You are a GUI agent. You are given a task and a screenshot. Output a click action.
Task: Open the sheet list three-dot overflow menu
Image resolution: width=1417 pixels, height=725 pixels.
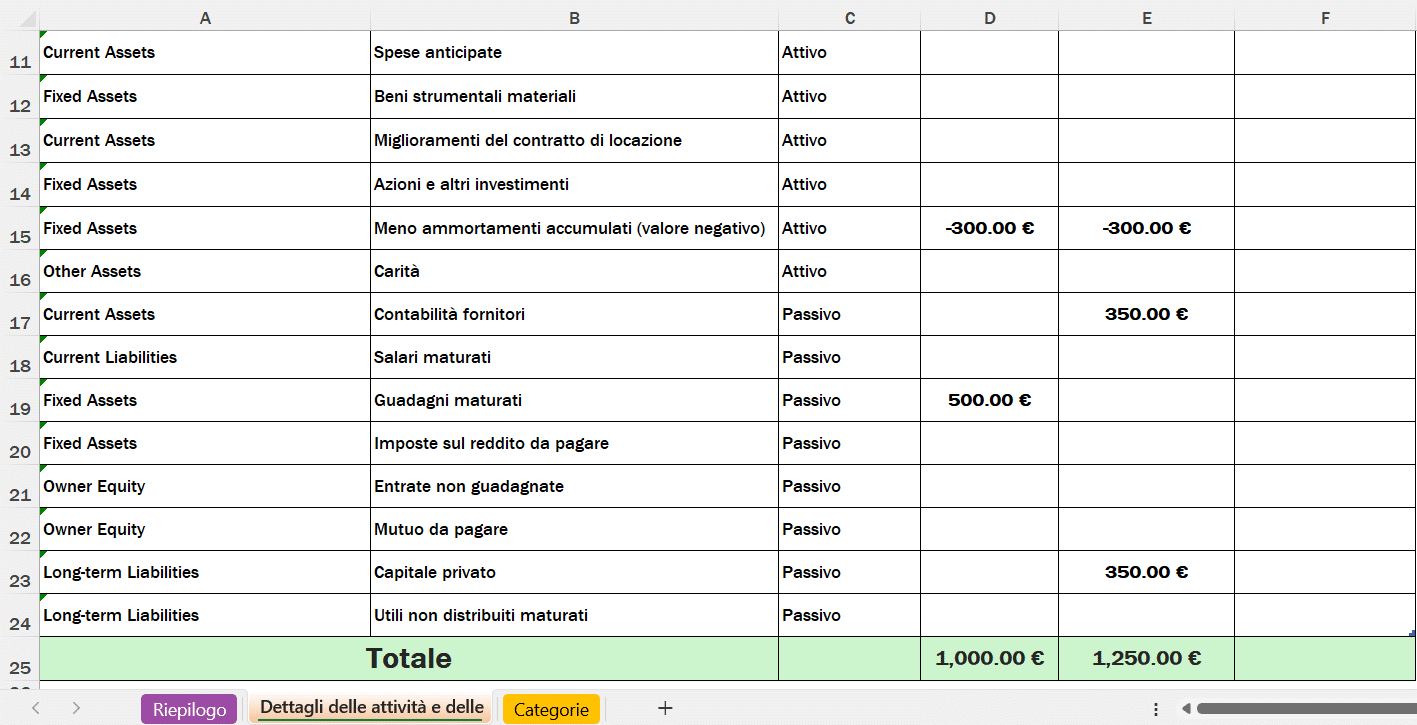point(1155,708)
